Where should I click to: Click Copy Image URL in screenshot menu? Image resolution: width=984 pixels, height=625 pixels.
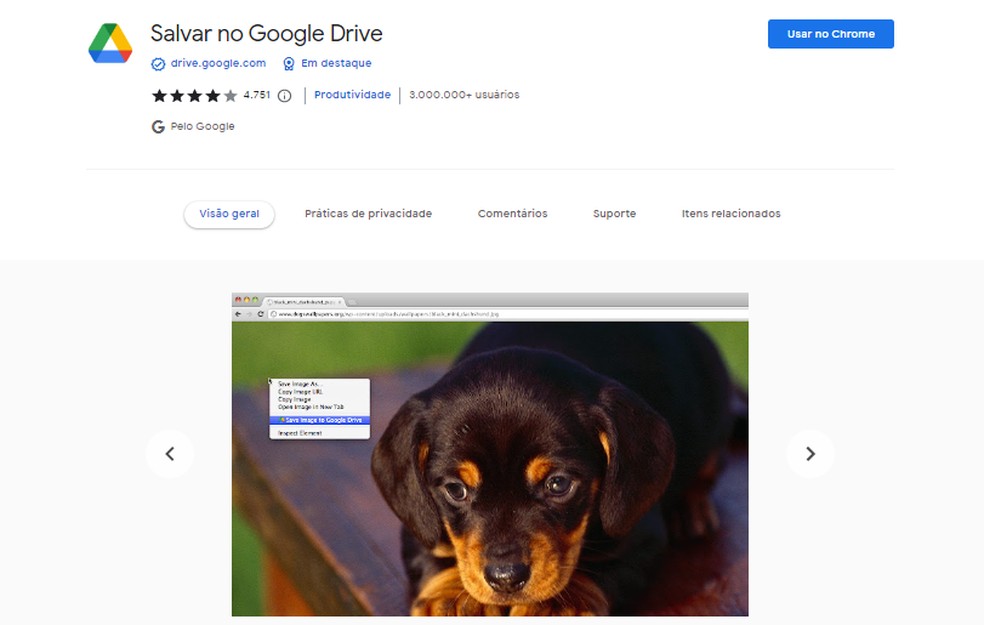[300, 392]
